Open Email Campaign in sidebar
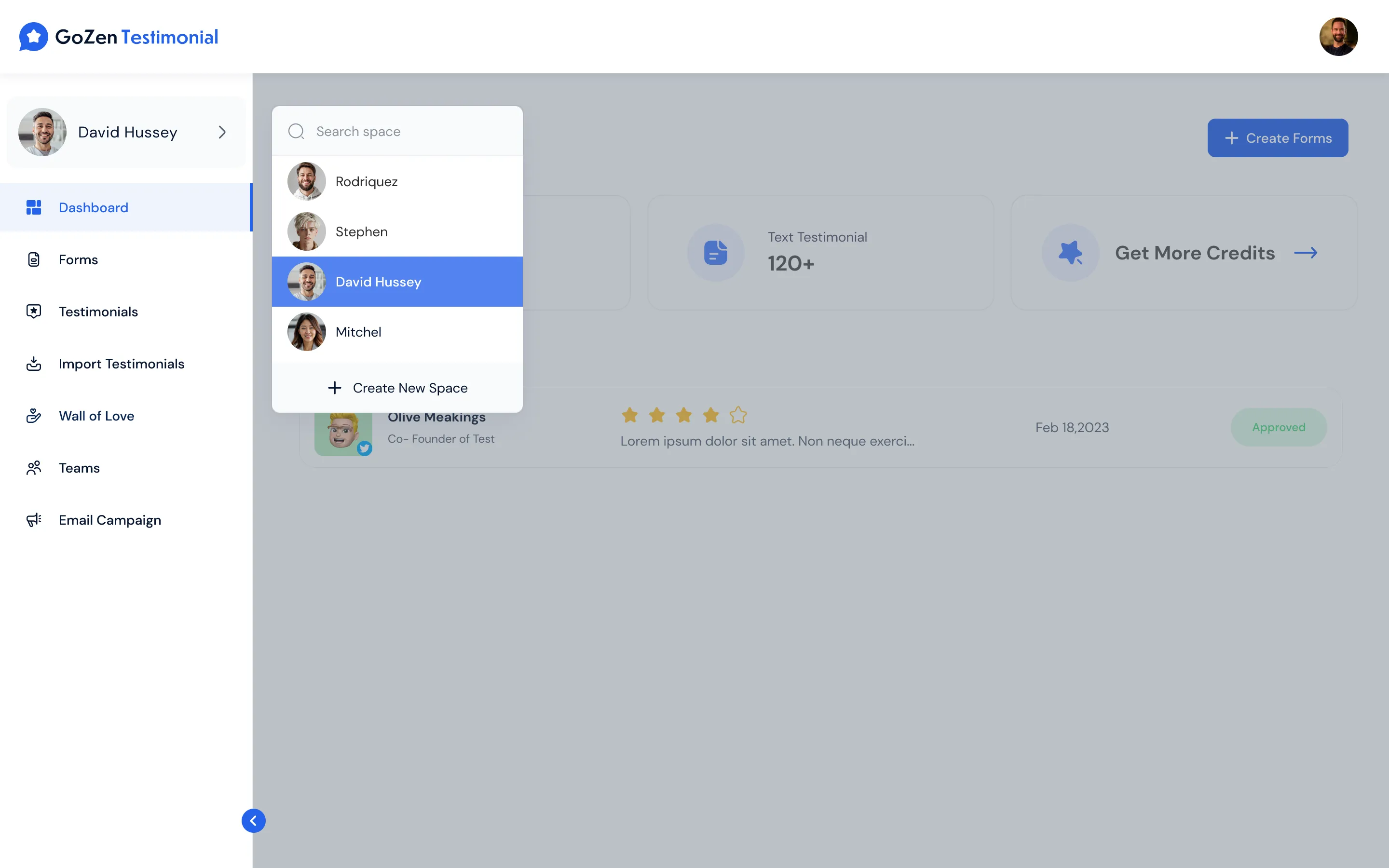1389x868 pixels. pos(126,520)
